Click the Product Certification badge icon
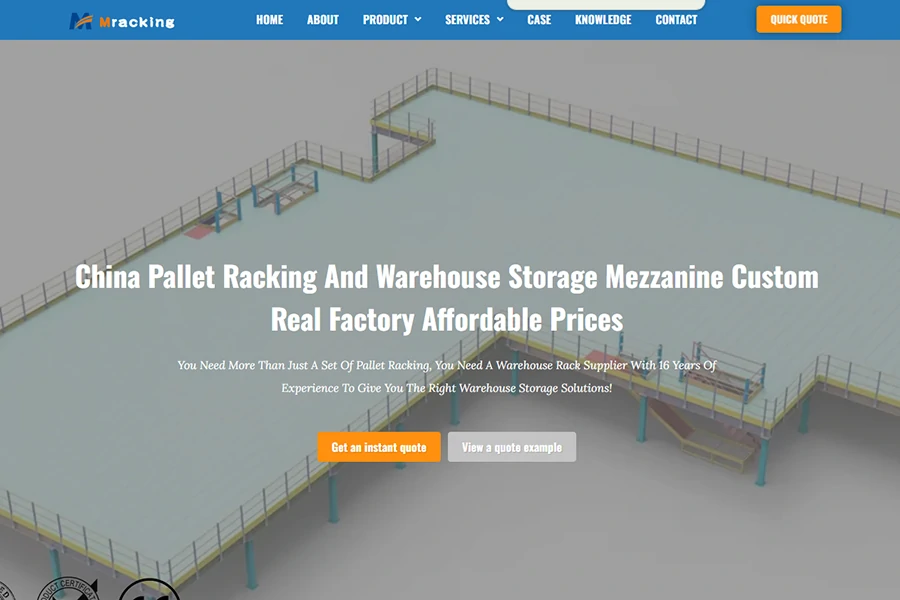 pyautogui.click(x=68, y=589)
